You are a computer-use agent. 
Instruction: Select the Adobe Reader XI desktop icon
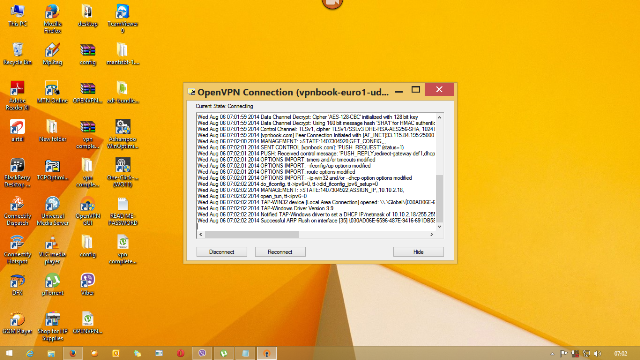(17, 96)
